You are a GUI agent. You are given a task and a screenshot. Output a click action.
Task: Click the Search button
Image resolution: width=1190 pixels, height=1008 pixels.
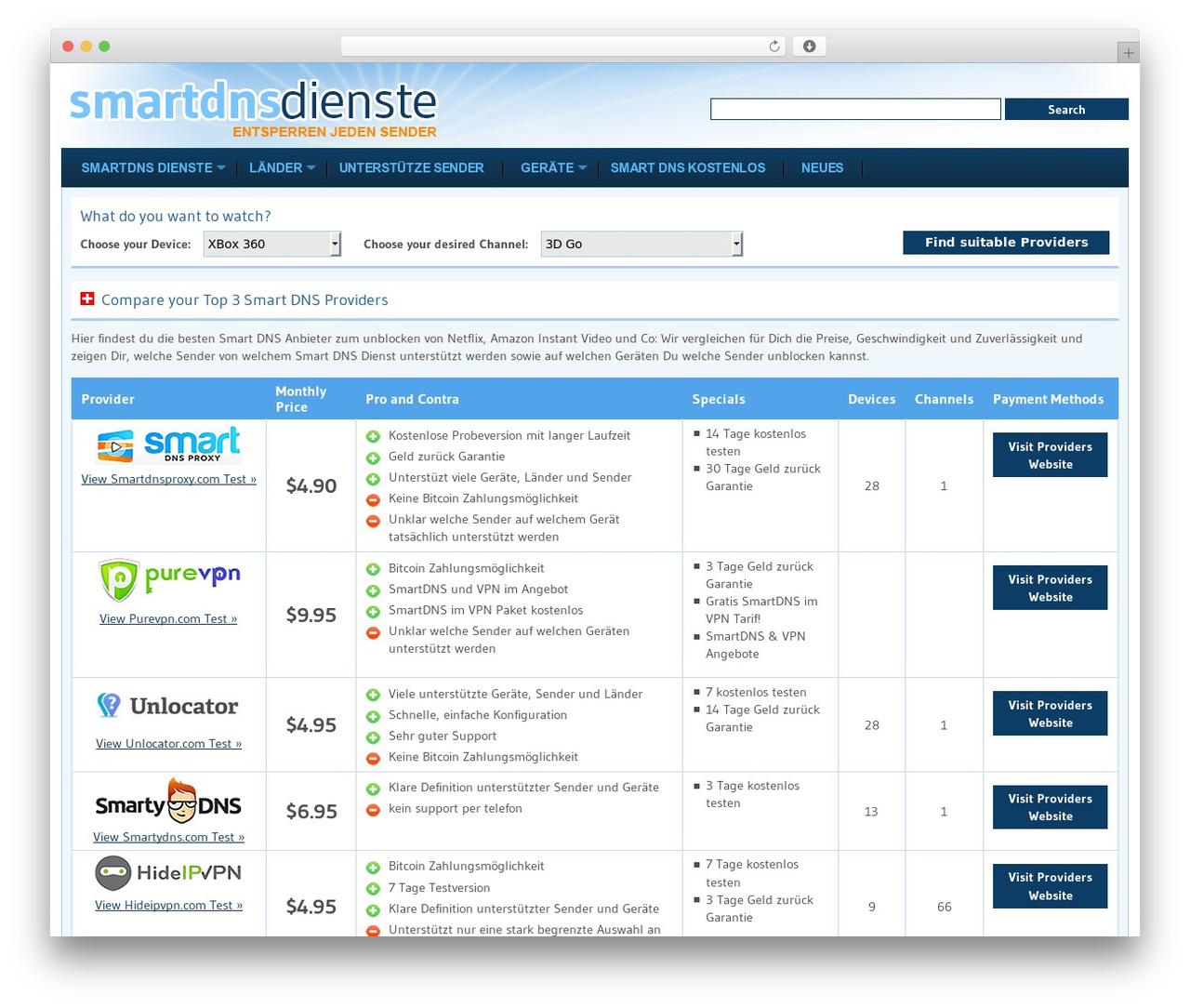pos(1066,110)
